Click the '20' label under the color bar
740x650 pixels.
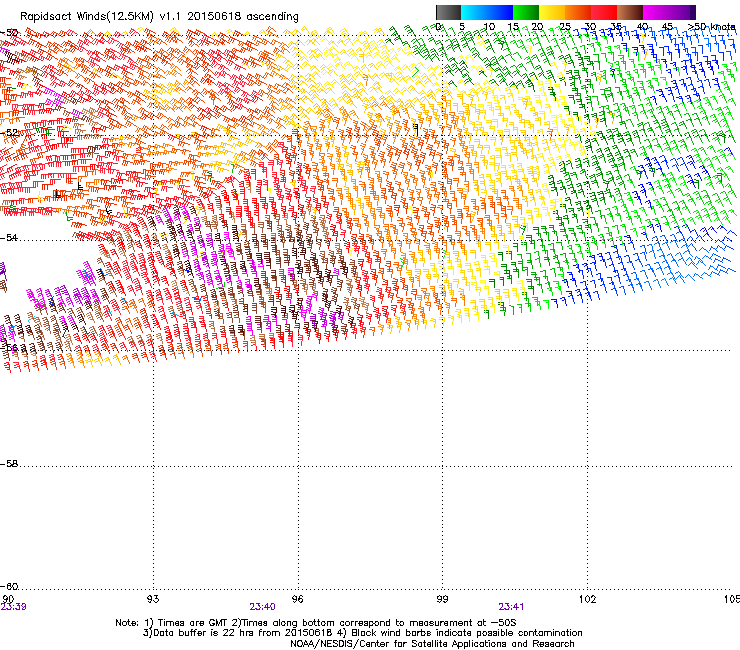pyautogui.click(x=537, y=27)
